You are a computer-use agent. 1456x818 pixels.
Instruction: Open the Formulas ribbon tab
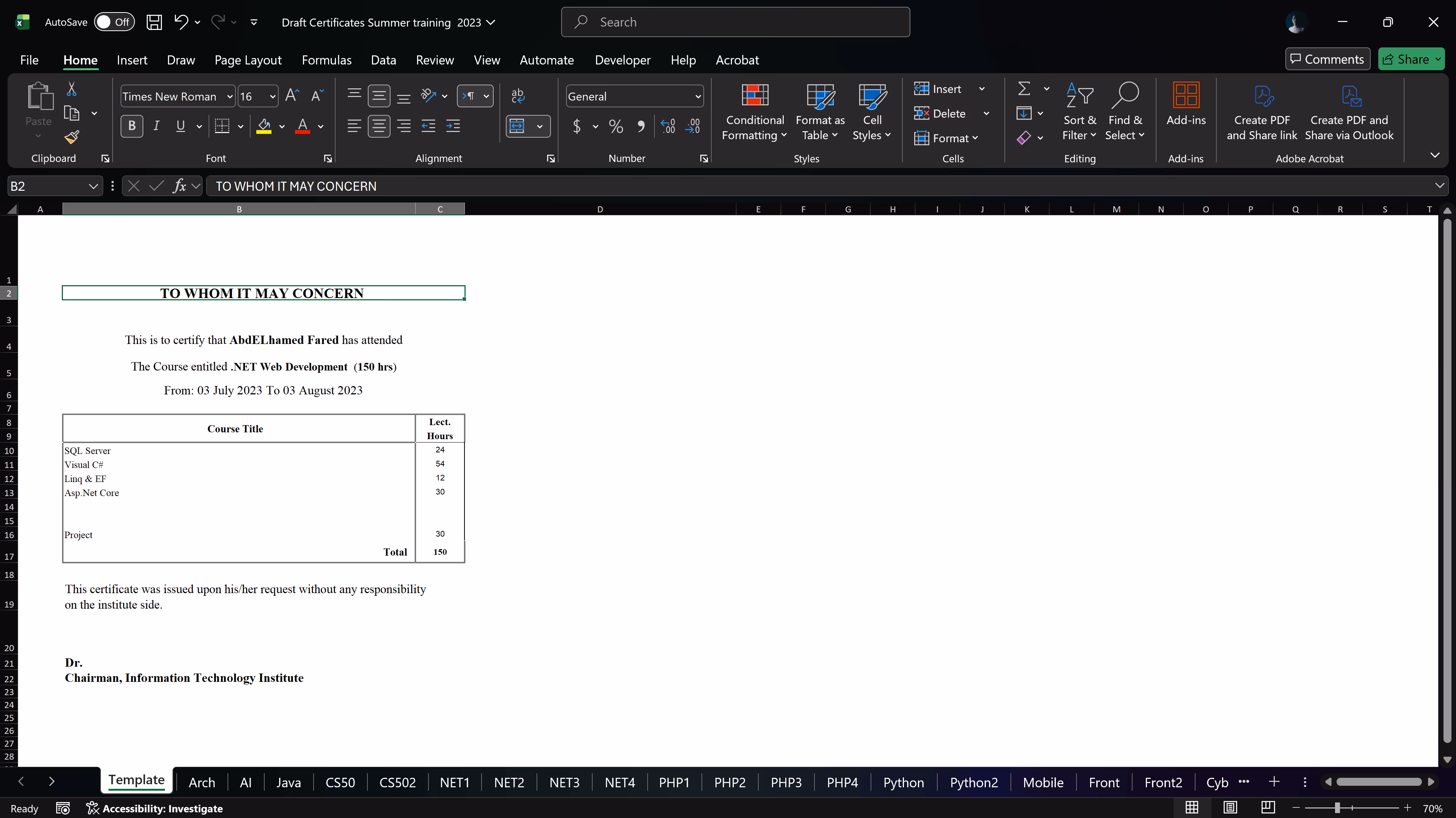coord(327,60)
